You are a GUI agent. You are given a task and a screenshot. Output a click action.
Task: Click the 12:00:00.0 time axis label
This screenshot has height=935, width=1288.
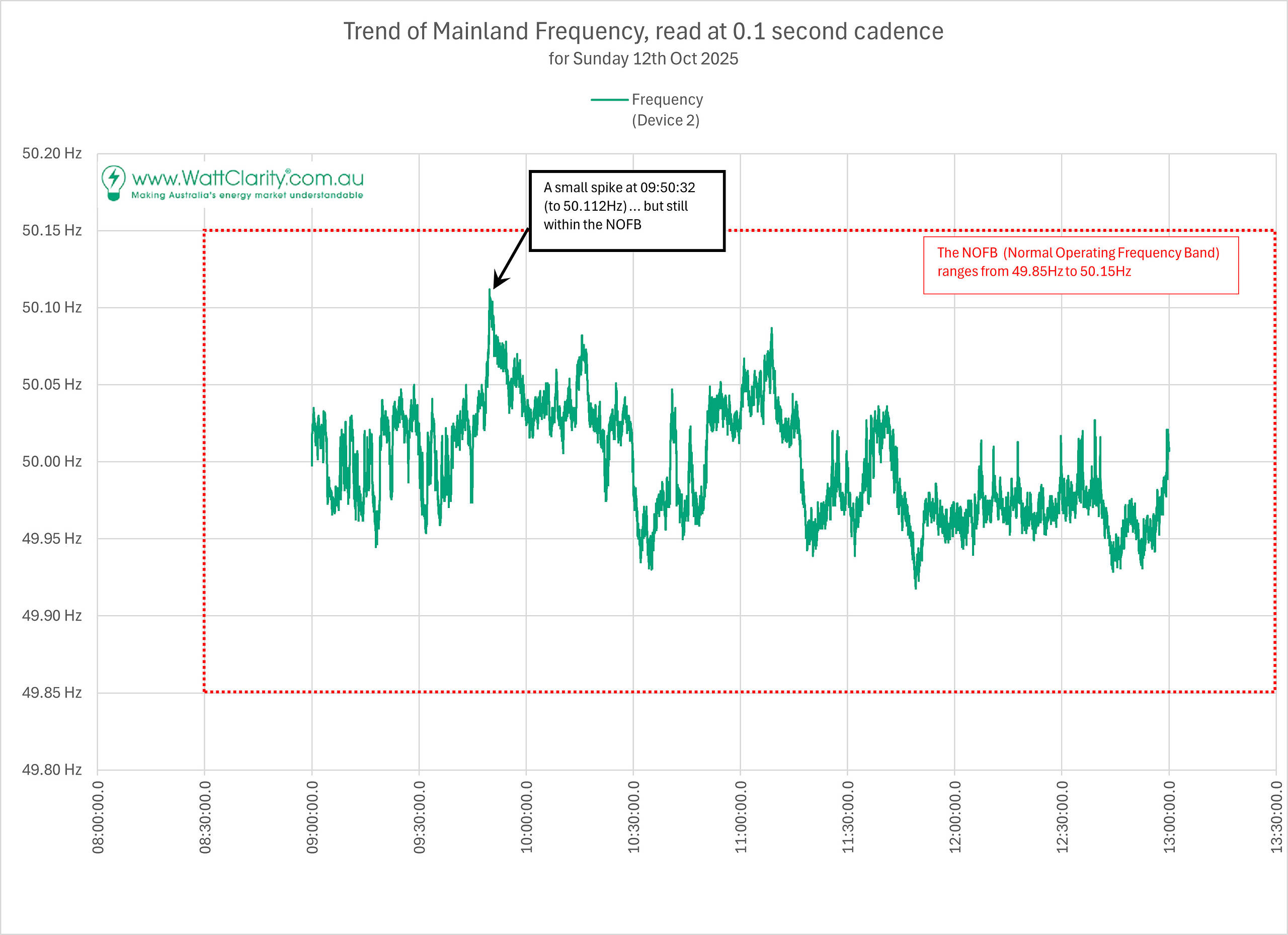(x=954, y=816)
